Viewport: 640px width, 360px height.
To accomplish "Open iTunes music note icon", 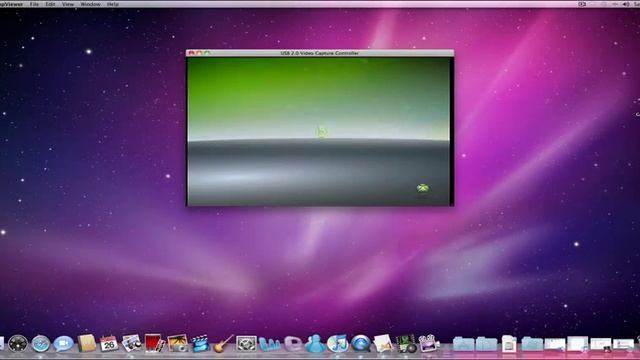I will pos(338,344).
